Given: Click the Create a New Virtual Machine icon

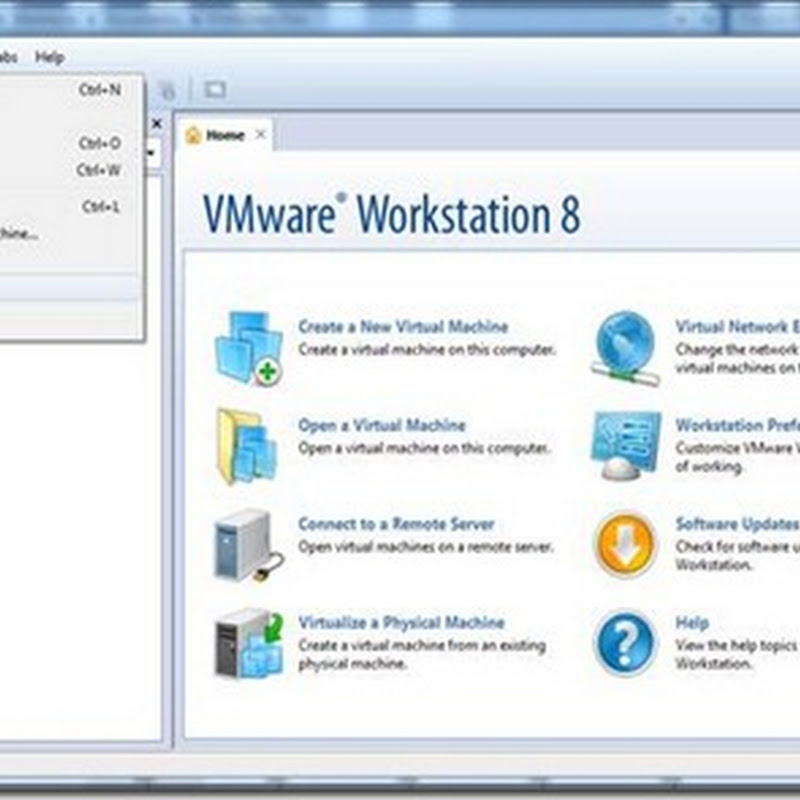Looking at the screenshot, I should 248,348.
